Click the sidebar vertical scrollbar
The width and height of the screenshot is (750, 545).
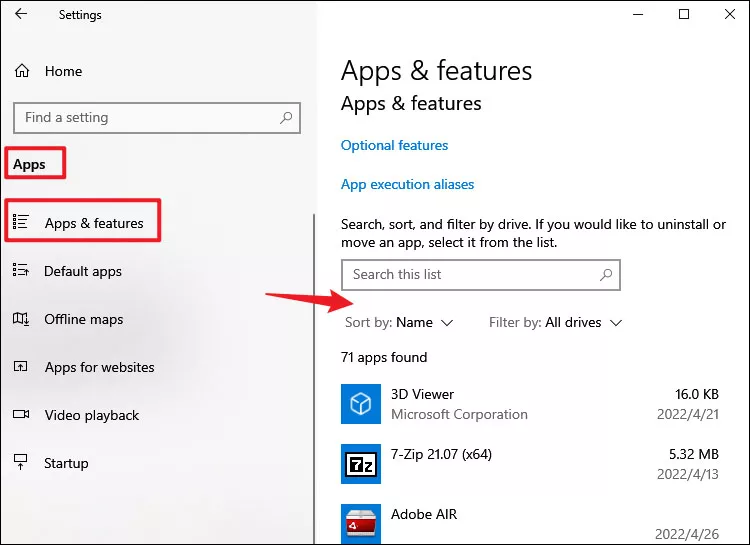(314, 378)
